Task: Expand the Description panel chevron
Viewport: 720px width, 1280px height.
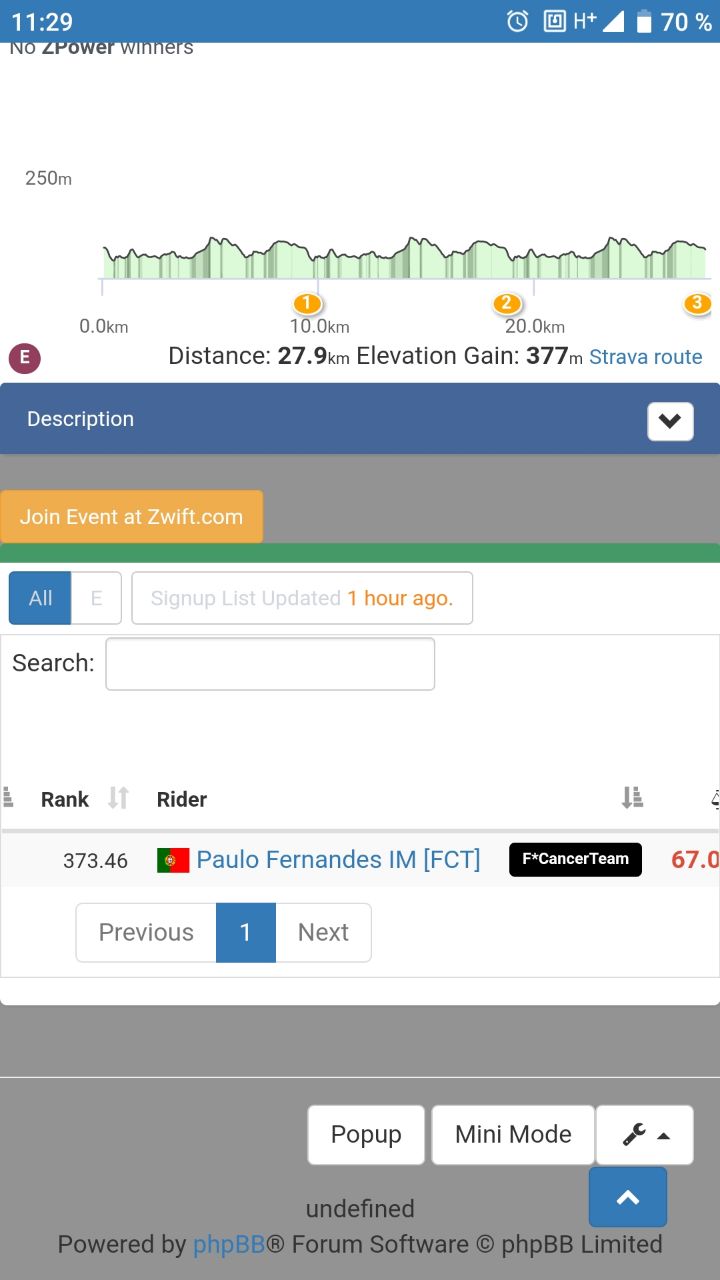Action: click(x=670, y=421)
